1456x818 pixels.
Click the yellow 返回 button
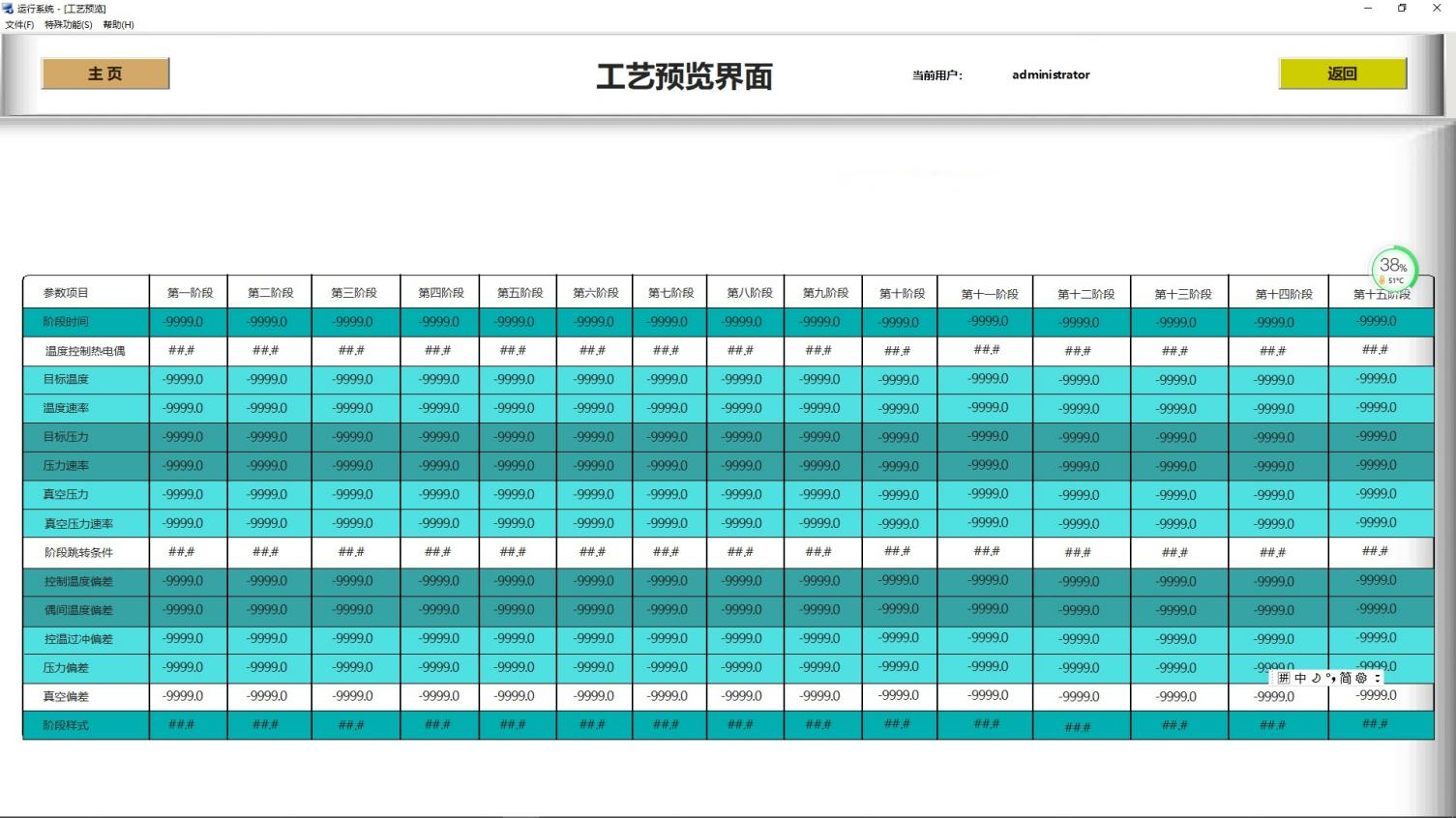pyautogui.click(x=1343, y=73)
